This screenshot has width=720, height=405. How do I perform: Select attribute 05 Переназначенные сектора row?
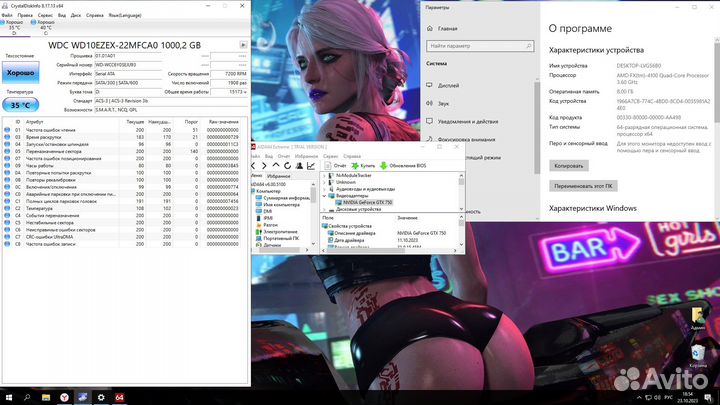(124, 151)
